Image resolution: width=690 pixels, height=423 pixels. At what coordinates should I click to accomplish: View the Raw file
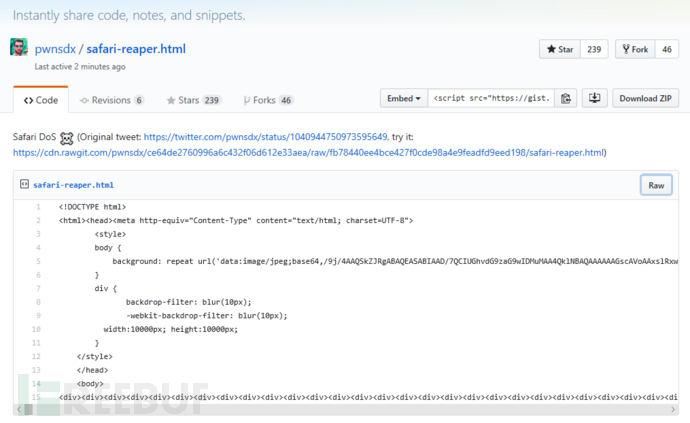656,185
